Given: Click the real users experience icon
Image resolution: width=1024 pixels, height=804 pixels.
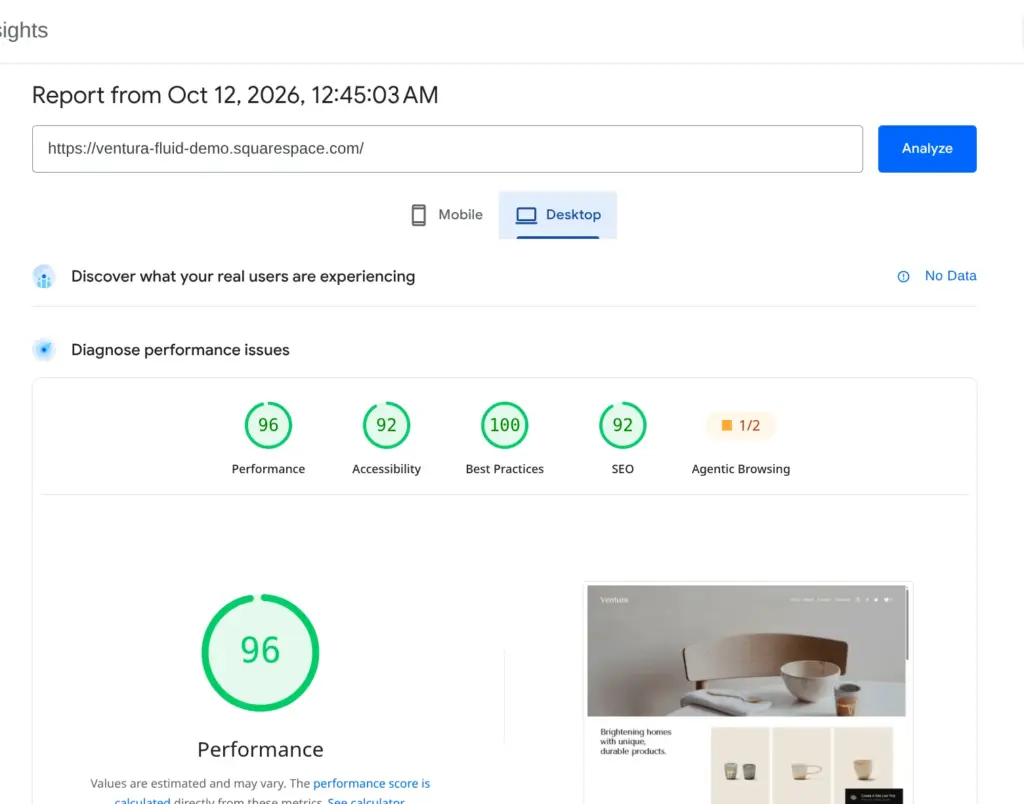Looking at the screenshot, I should pos(44,277).
